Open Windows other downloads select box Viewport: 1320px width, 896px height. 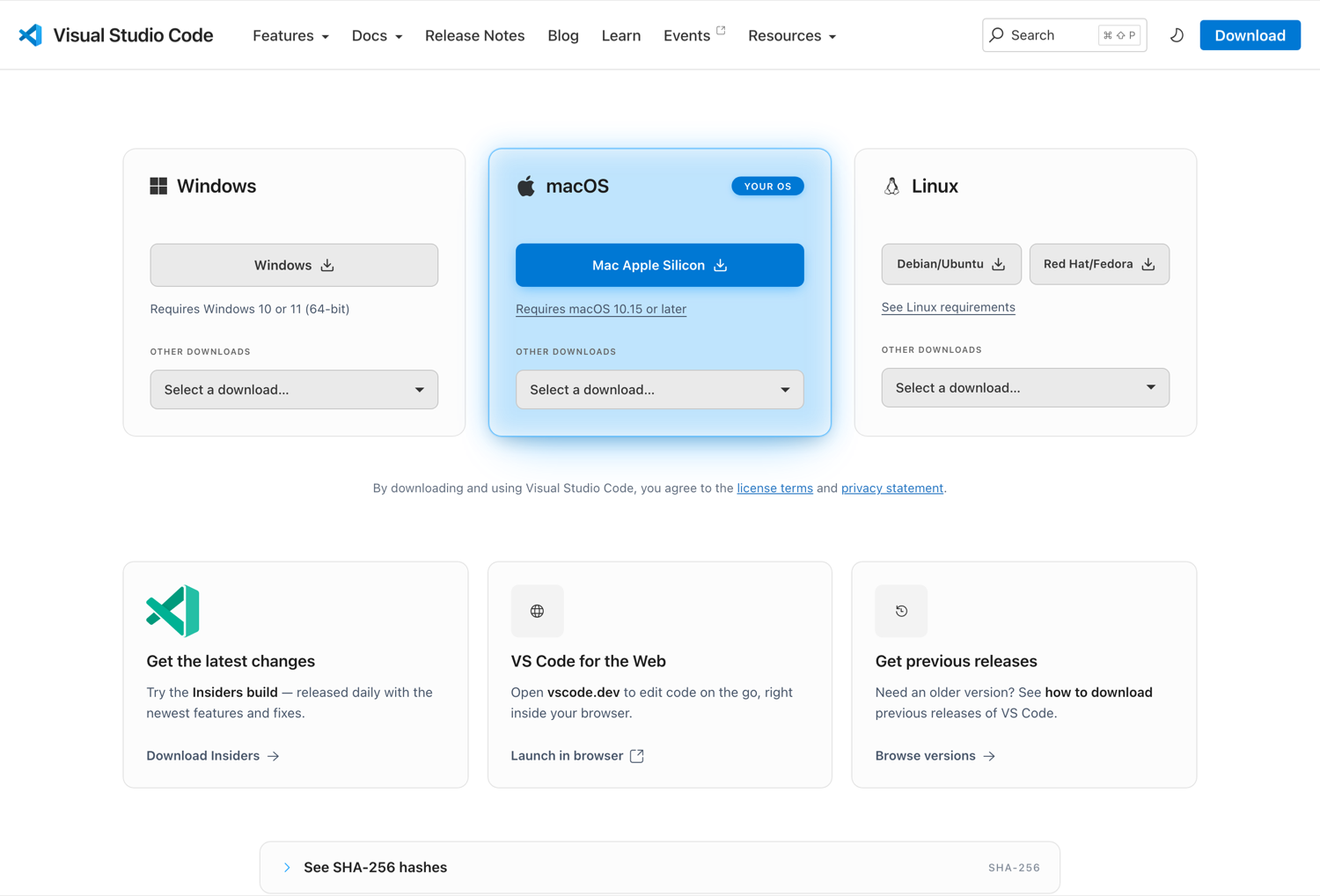(x=294, y=389)
